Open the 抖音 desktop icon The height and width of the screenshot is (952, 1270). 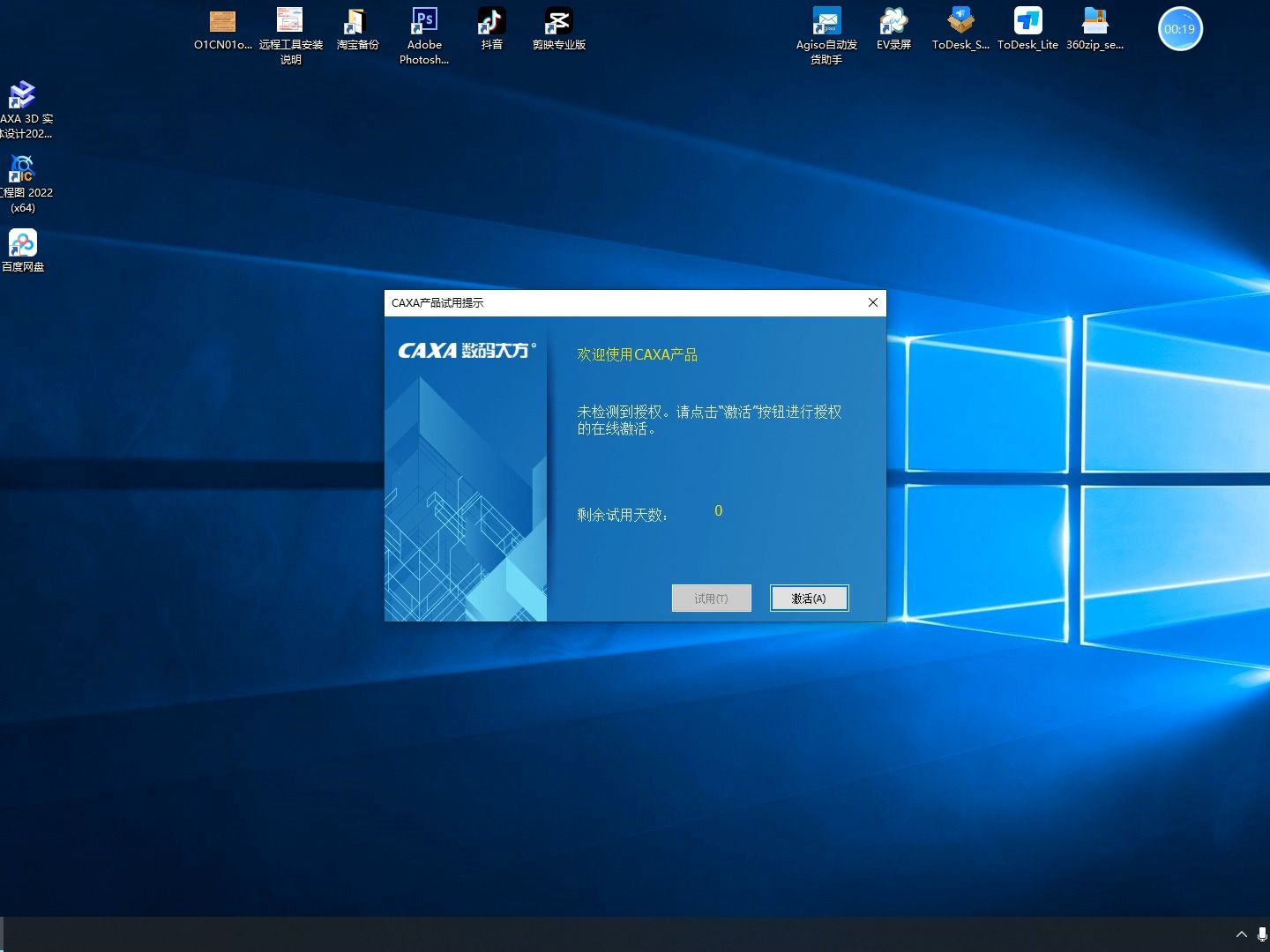click(491, 29)
